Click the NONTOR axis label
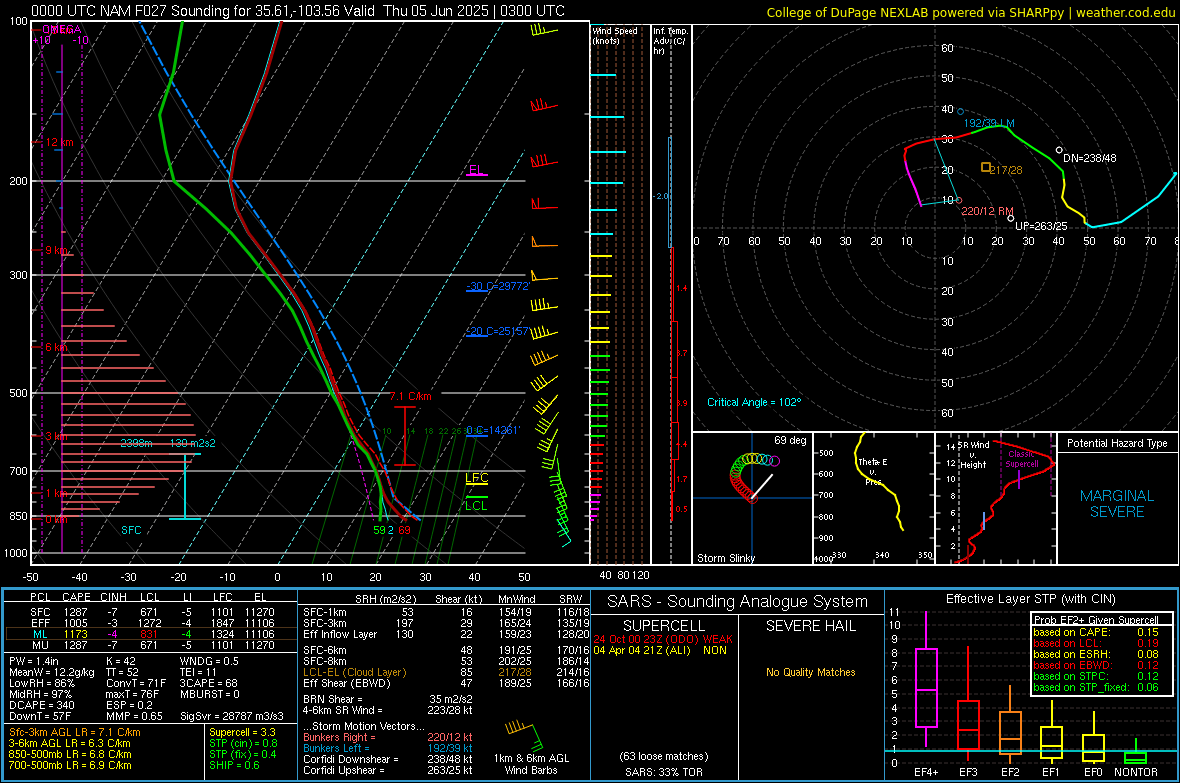1180x783 pixels. click(x=1136, y=772)
